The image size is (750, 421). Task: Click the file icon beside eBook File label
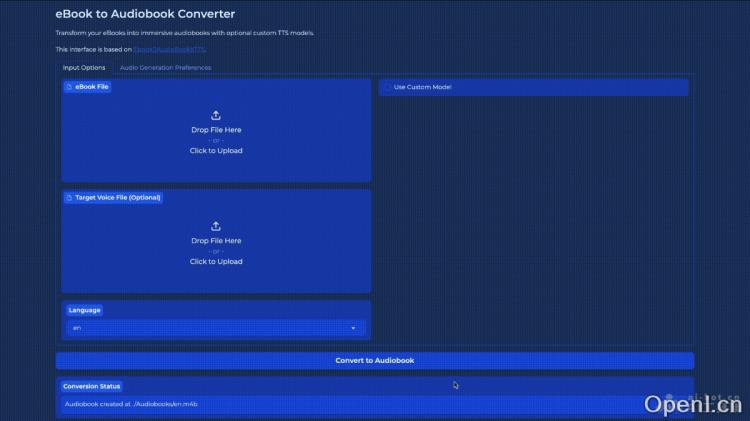click(69, 87)
